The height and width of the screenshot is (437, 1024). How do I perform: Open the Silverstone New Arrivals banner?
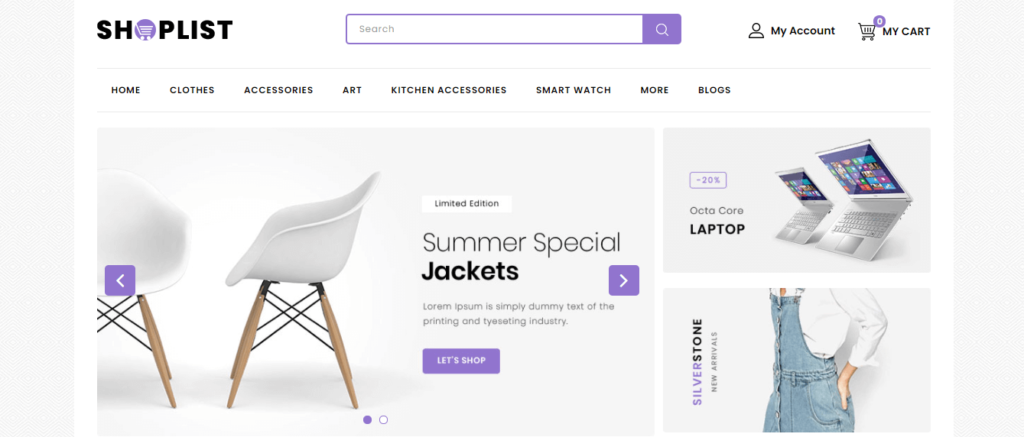(797, 360)
